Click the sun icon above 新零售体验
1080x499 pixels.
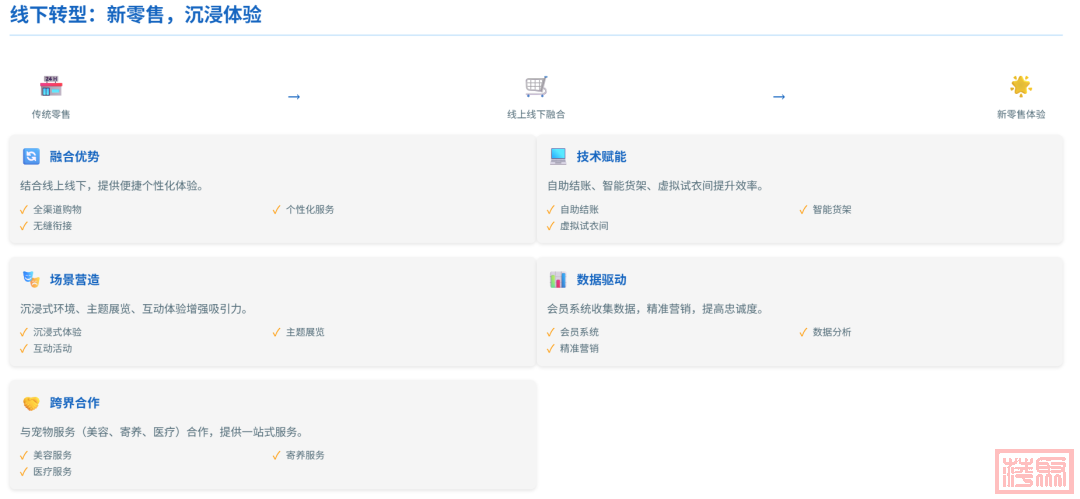tap(1020, 86)
